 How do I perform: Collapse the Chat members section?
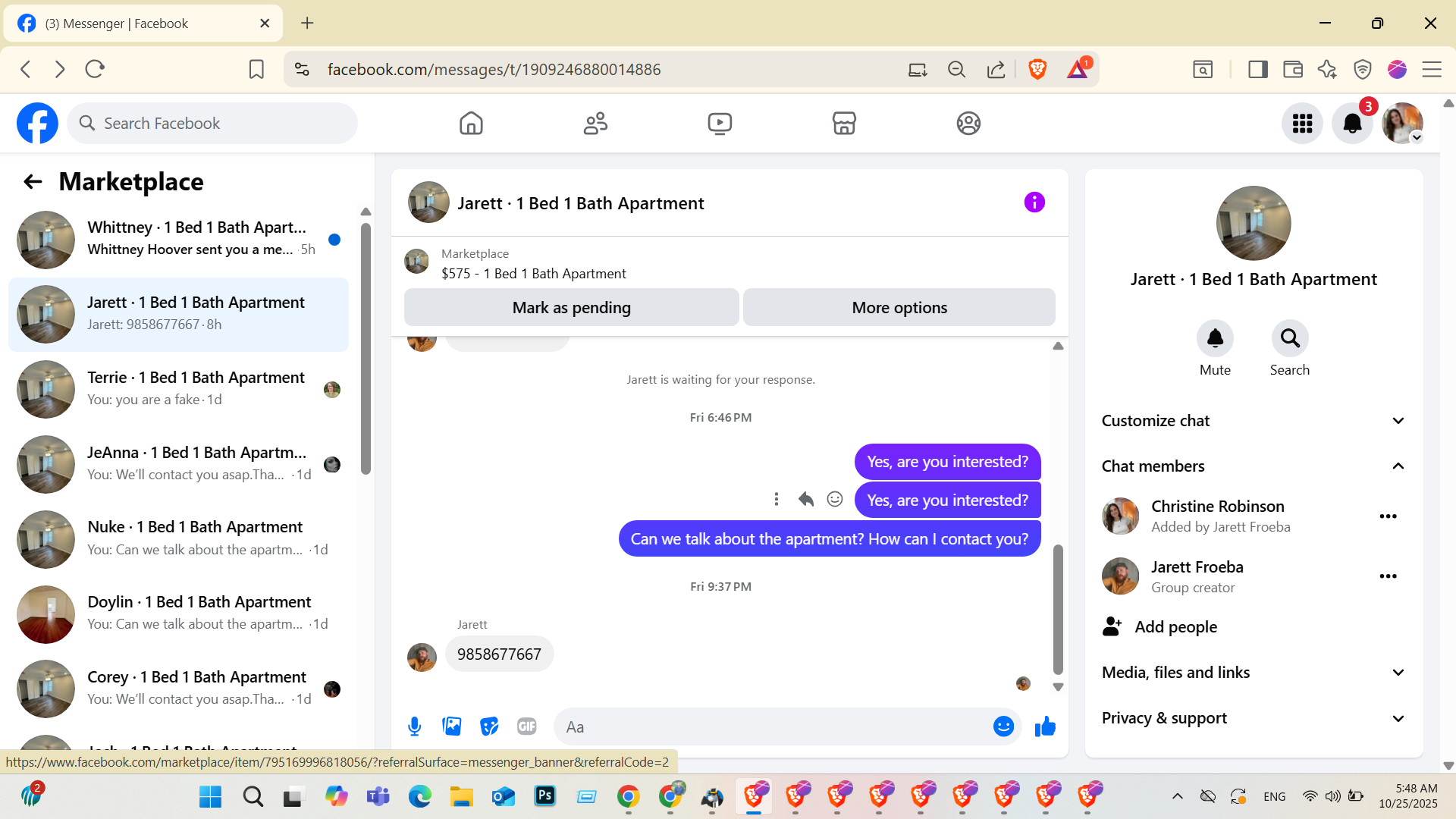pyautogui.click(x=1254, y=466)
